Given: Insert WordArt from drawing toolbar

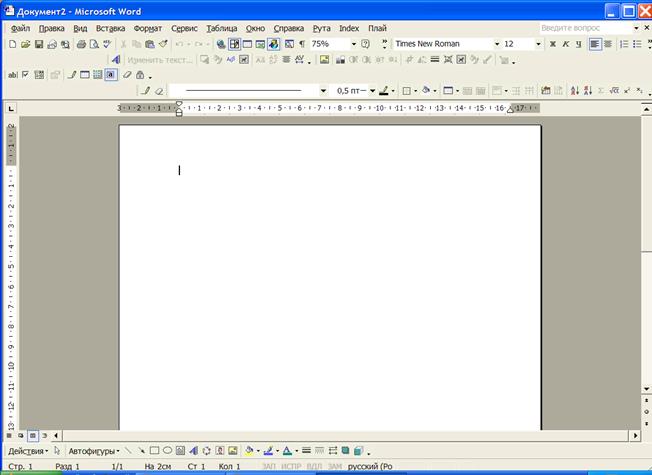Looking at the screenshot, I should tap(193, 451).
